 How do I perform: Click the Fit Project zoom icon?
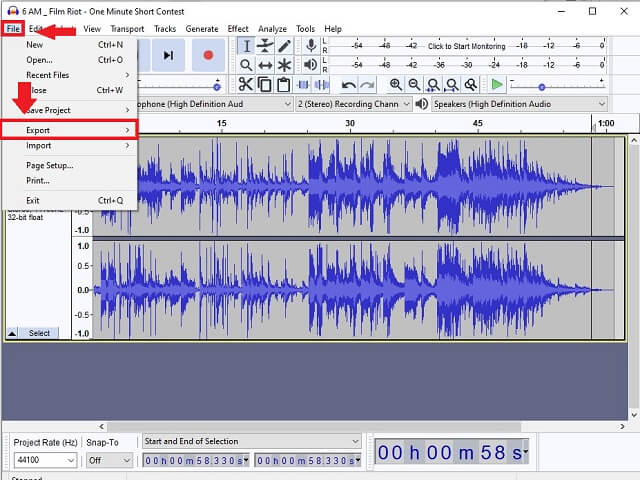pyautogui.click(x=452, y=84)
